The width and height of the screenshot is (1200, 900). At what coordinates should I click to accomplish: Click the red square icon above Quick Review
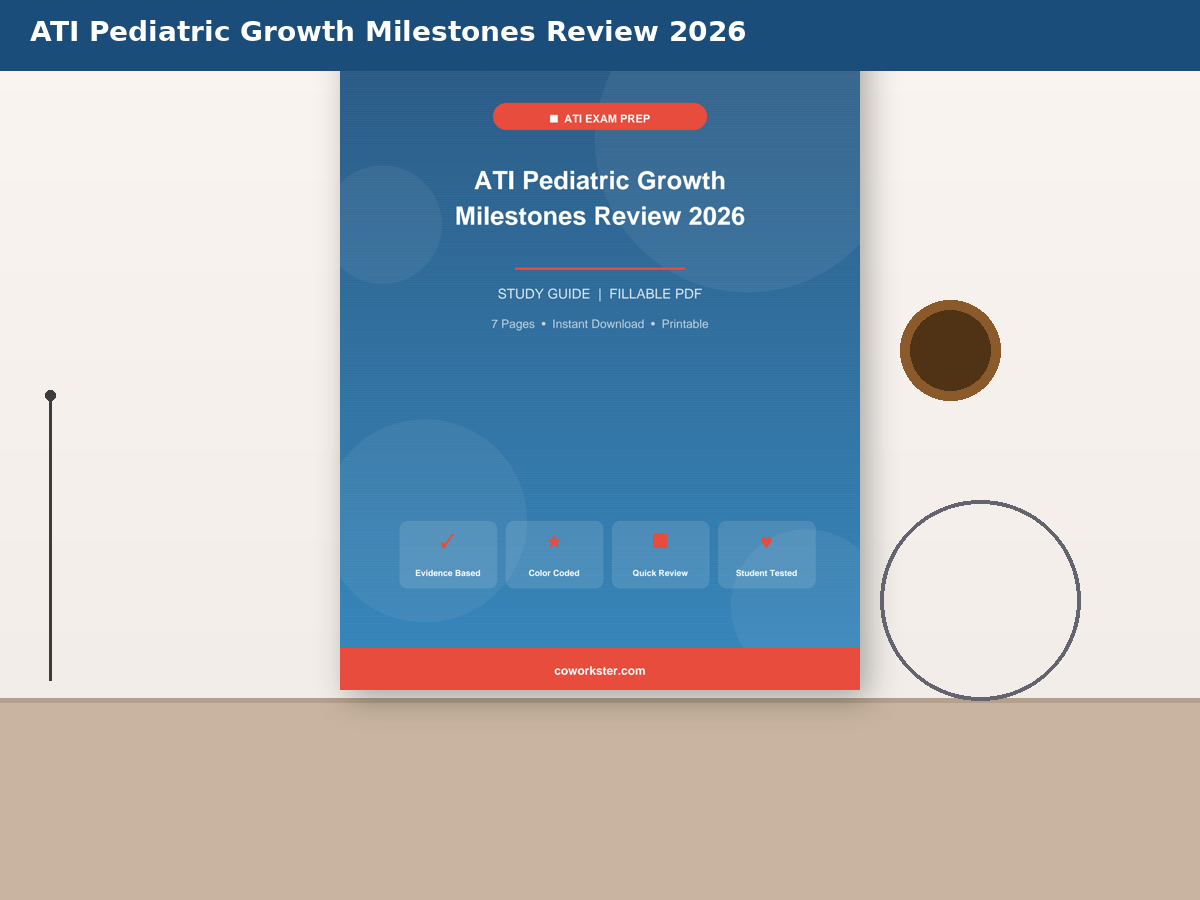pyautogui.click(x=660, y=540)
